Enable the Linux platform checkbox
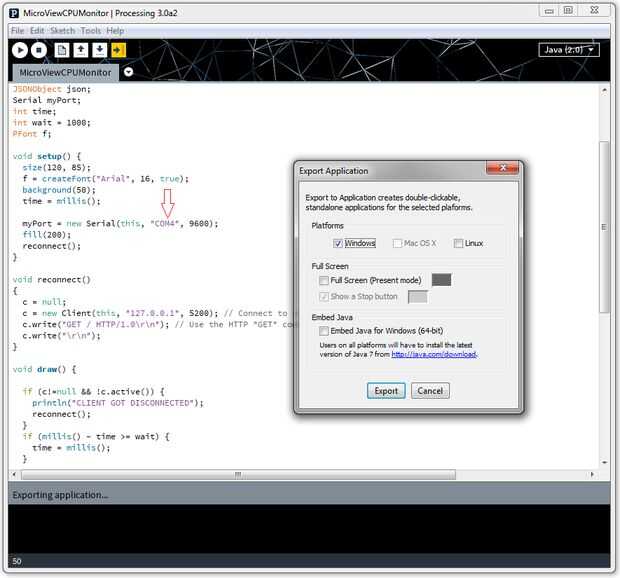 [458, 244]
